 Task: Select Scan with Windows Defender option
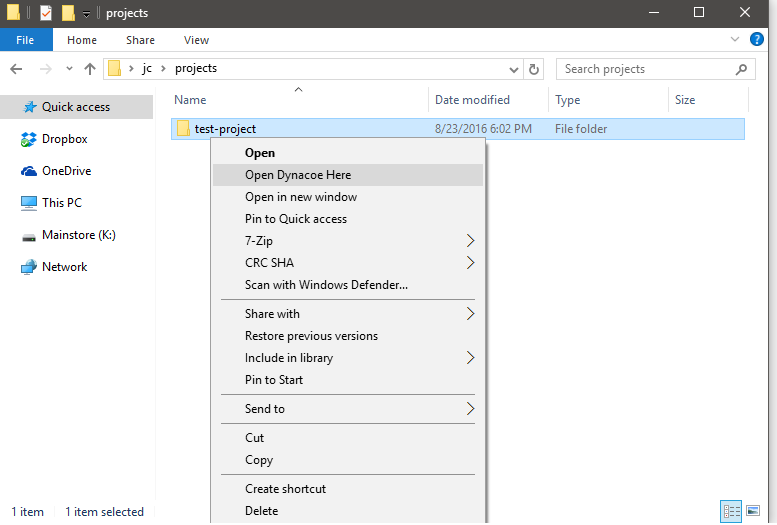(326, 285)
